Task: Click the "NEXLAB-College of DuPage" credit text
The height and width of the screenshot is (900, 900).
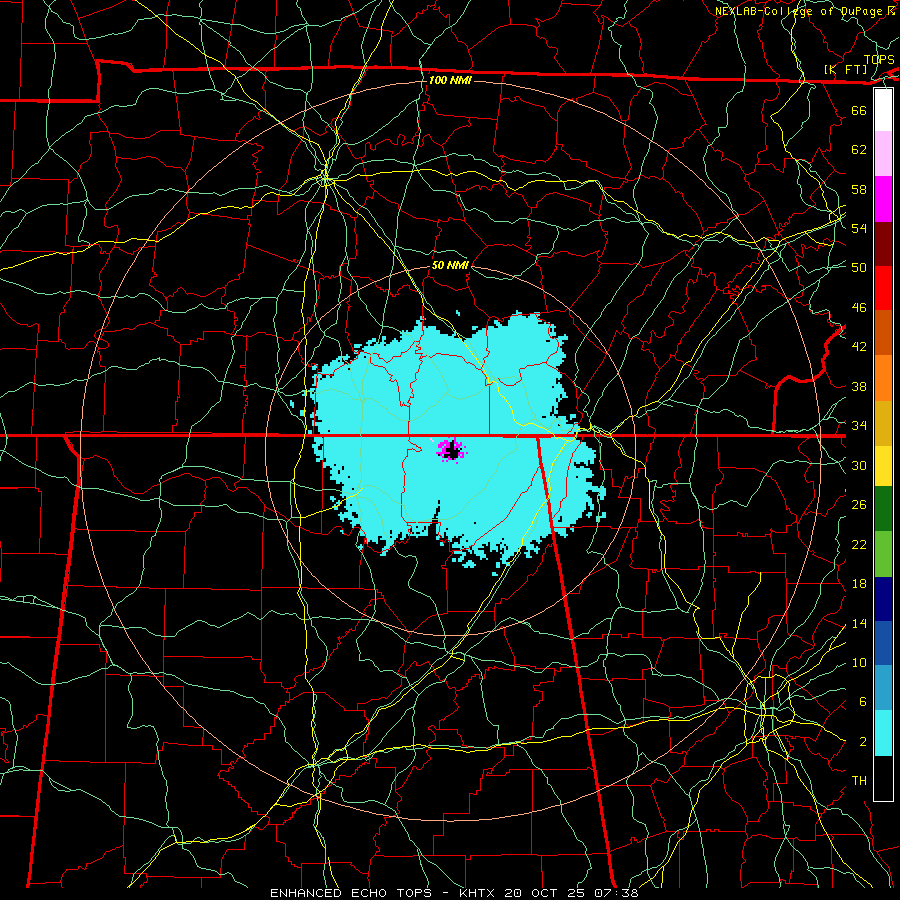Action: (x=800, y=11)
